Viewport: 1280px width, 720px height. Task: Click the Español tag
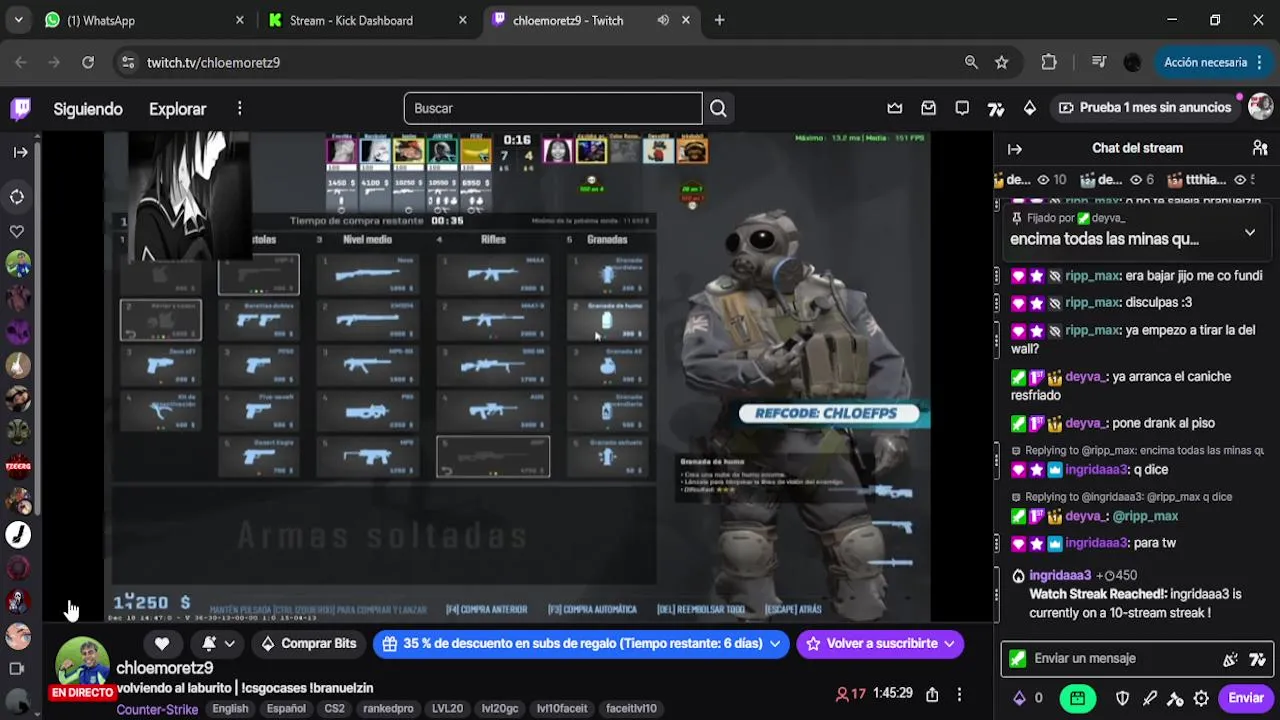[x=286, y=709]
